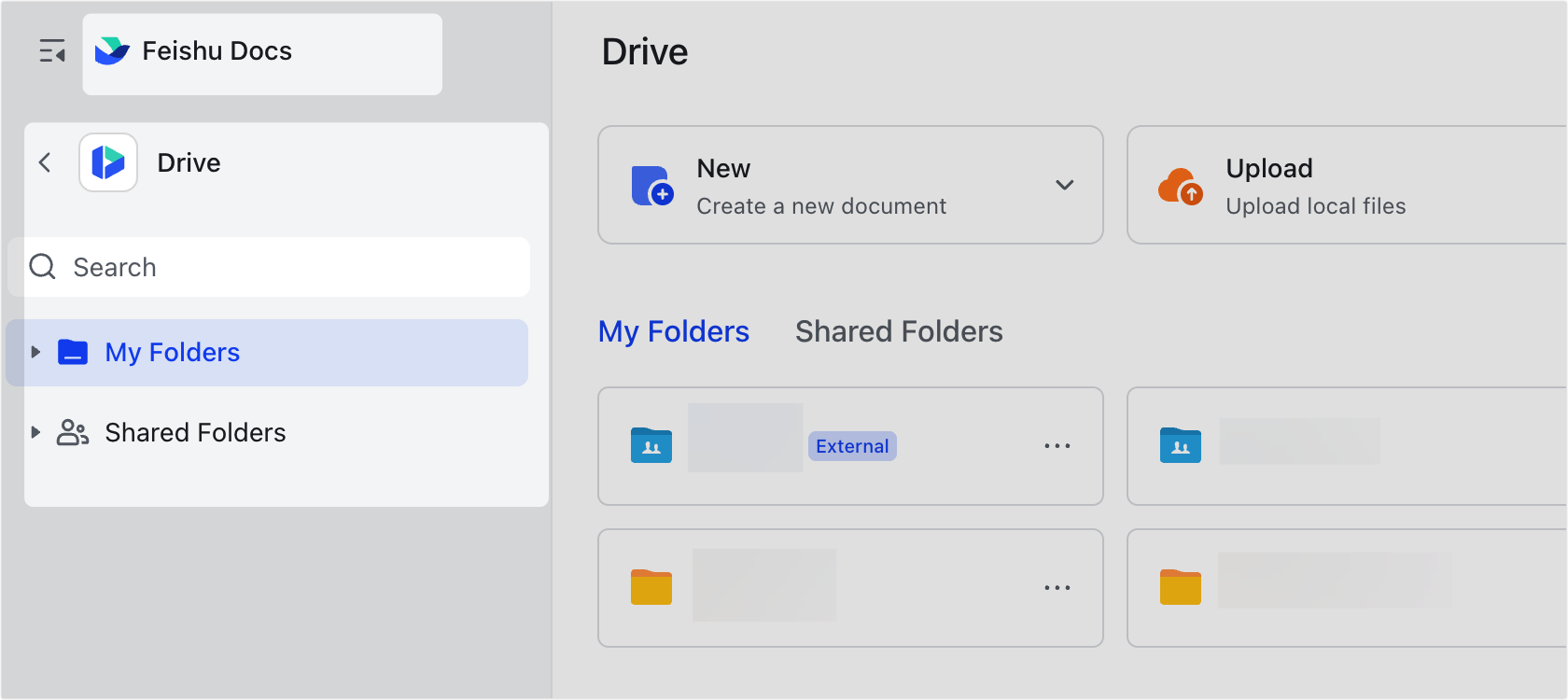
Task: Click Upload local files card
Action: tap(1347, 185)
